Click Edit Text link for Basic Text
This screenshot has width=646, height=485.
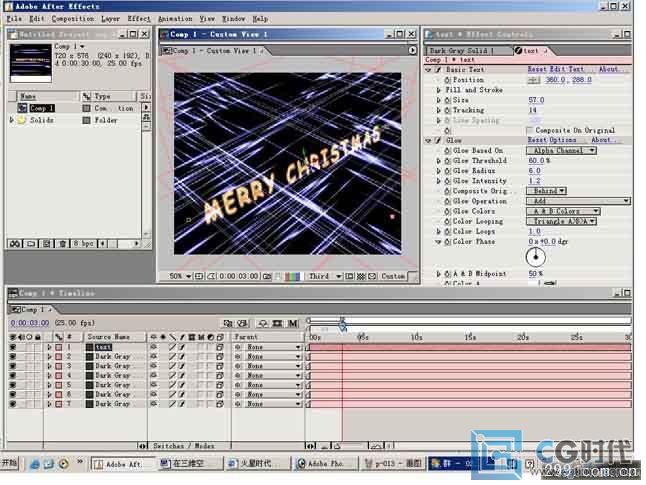pyautogui.click(x=566, y=69)
